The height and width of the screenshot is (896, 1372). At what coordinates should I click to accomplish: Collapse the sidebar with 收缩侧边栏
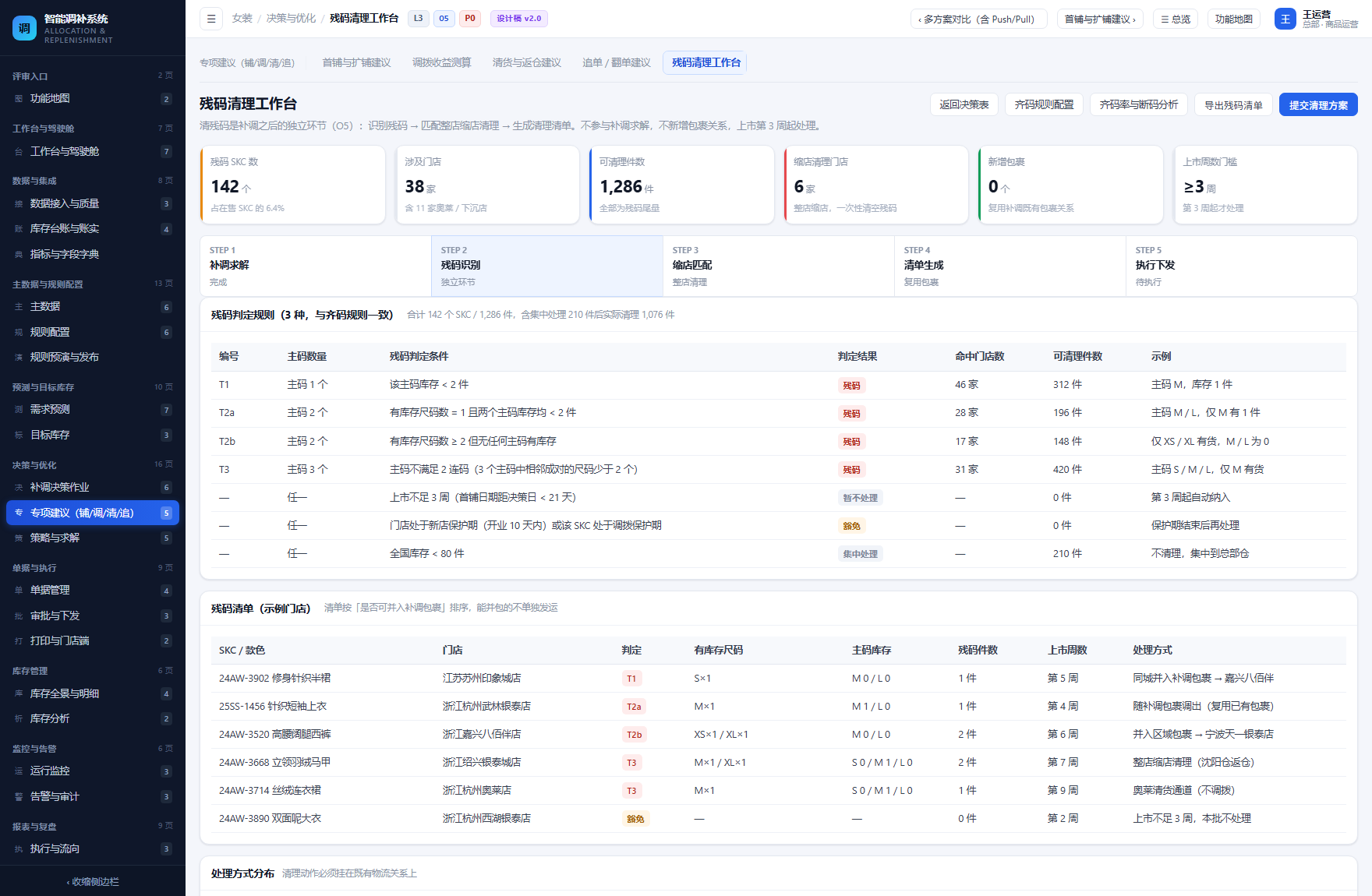coord(93,882)
